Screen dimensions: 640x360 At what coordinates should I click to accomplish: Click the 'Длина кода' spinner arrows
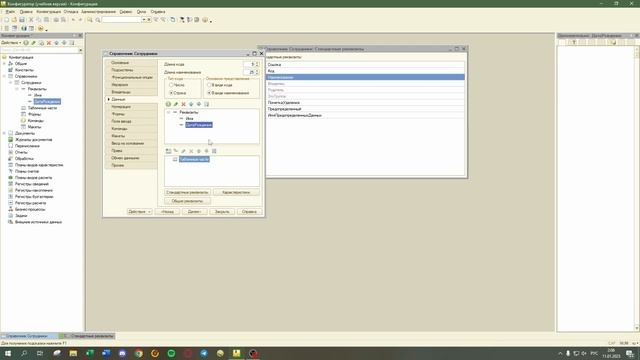pos(257,64)
